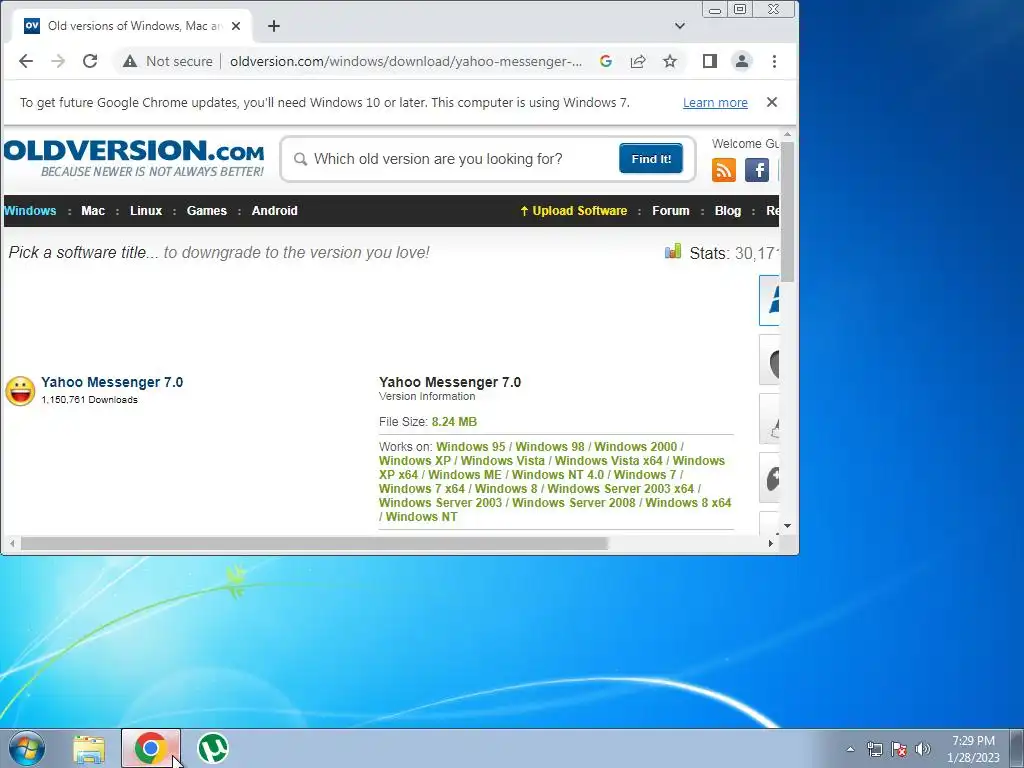Click Upload Software link

[x=573, y=211]
